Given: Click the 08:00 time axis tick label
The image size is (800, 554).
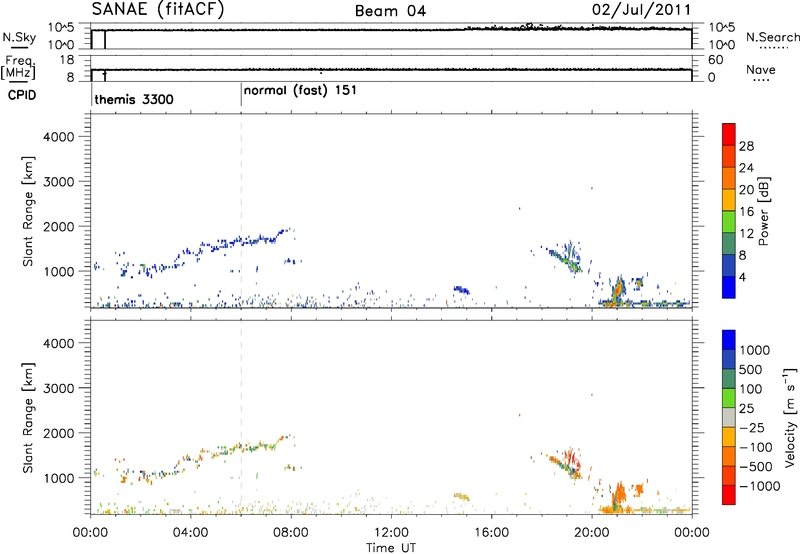Looking at the screenshot, I should pyautogui.click(x=291, y=533).
